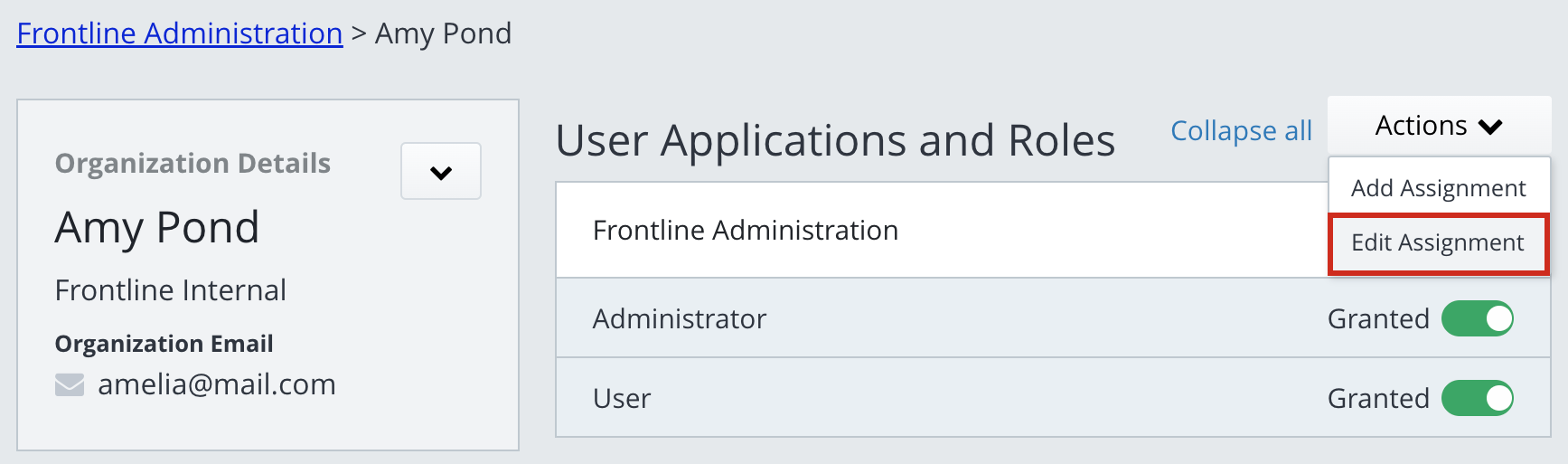The image size is (1568, 464).
Task: Choose Add Assignment from Actions menu
Action: tap(1438, 188)
